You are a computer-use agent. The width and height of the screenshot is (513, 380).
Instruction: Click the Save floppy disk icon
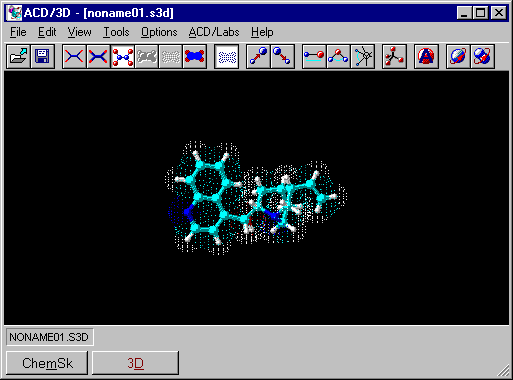43,56
